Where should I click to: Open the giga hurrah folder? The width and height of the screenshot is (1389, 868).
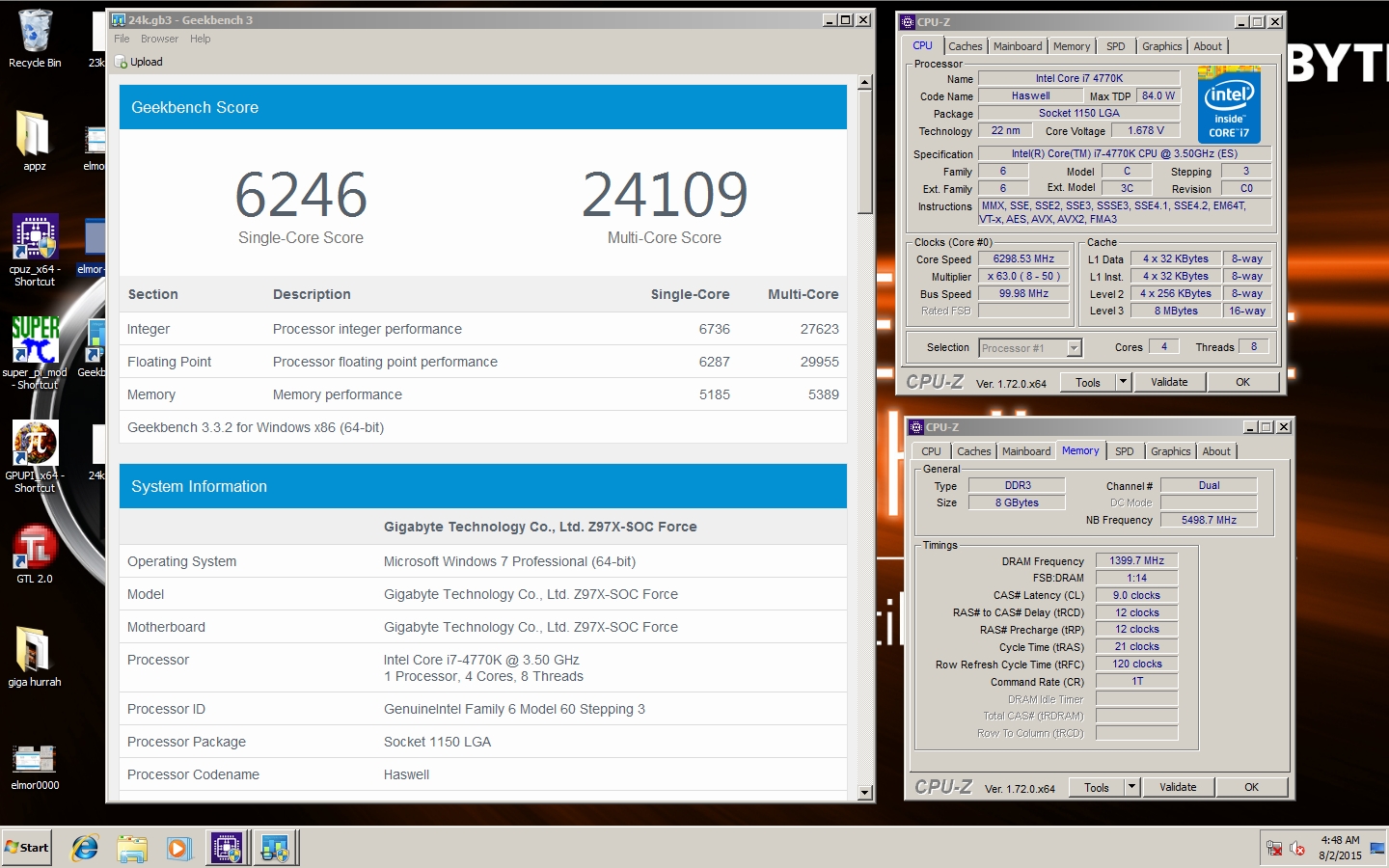35,657
